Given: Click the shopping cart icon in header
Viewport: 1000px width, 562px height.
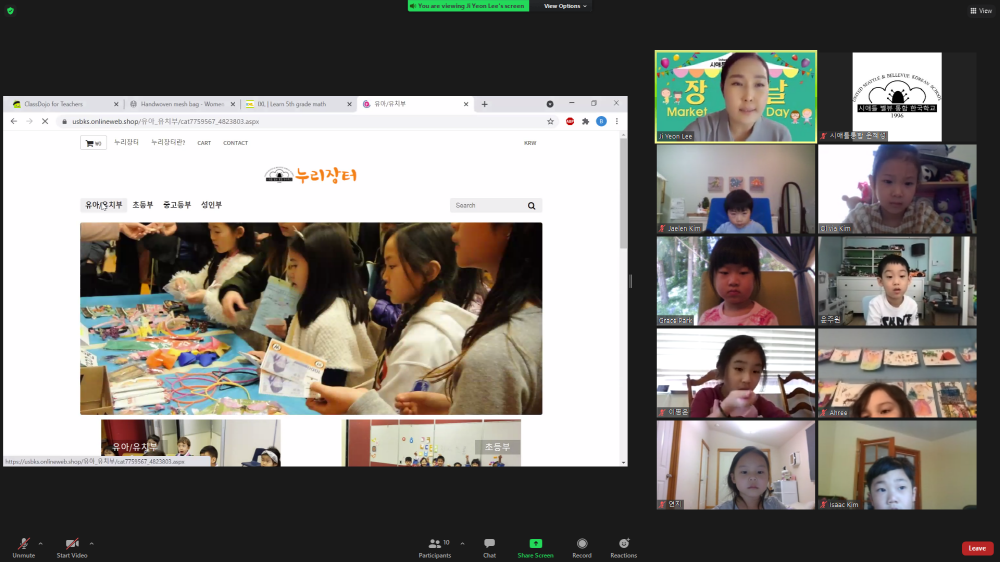Looking at the screenshot, I should (93, 143).
